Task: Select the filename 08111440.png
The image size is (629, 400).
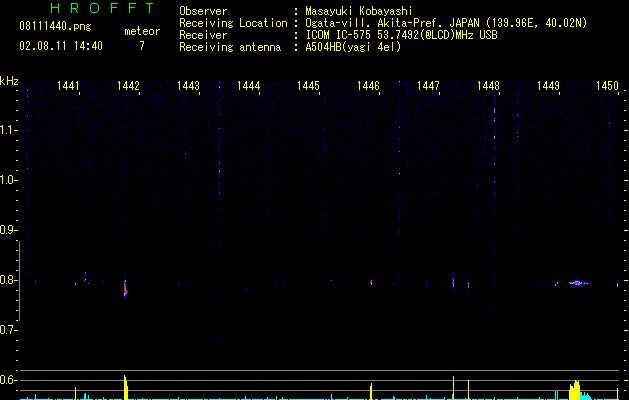Action: point(55,26)
